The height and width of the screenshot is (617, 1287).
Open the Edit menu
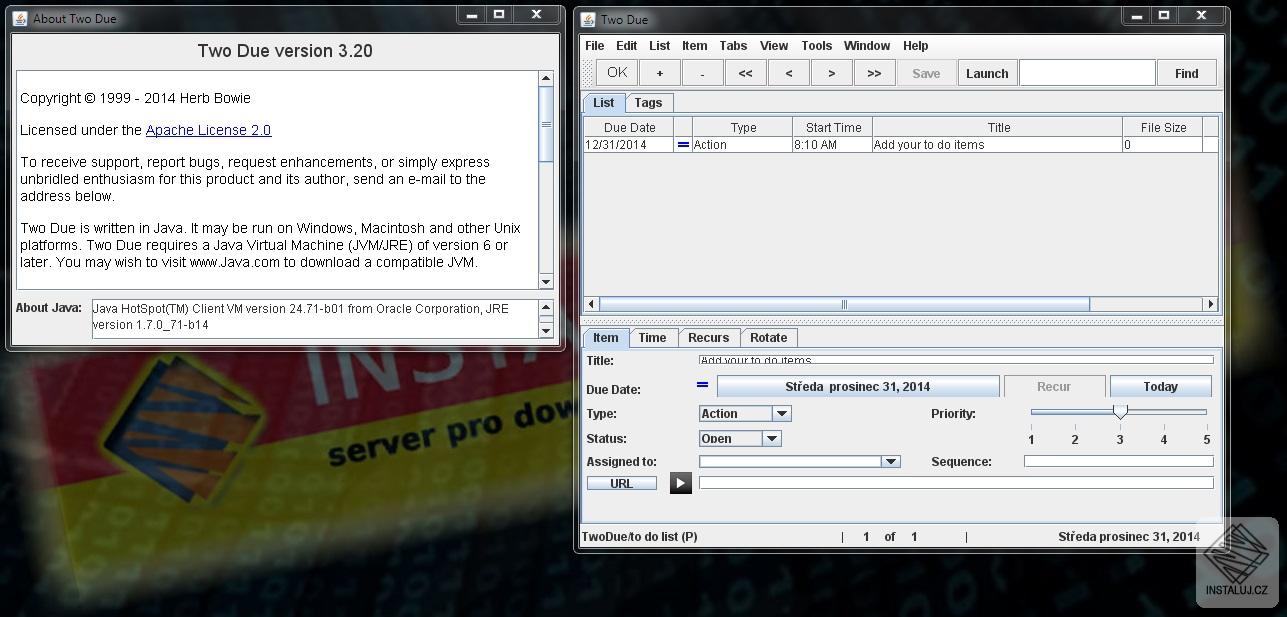click(626, 46)
